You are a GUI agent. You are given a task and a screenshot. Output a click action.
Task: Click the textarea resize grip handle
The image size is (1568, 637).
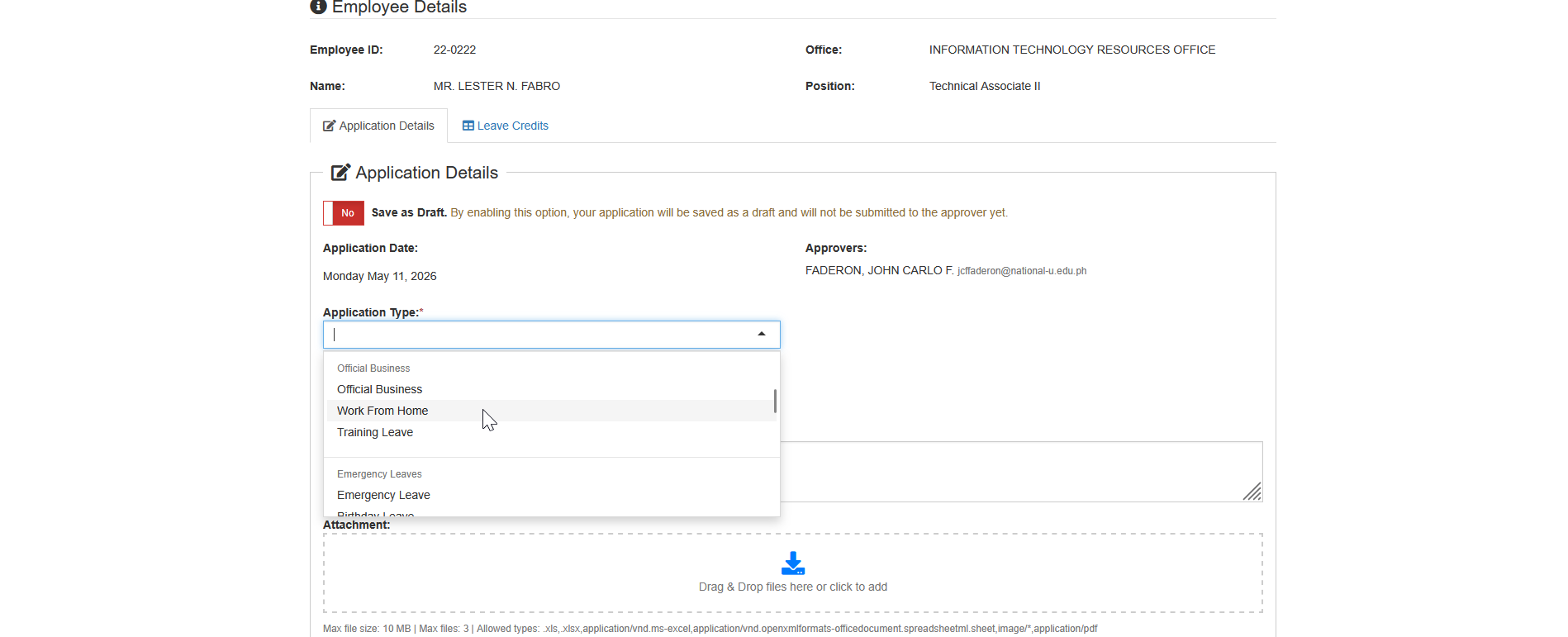(1252, 492)
